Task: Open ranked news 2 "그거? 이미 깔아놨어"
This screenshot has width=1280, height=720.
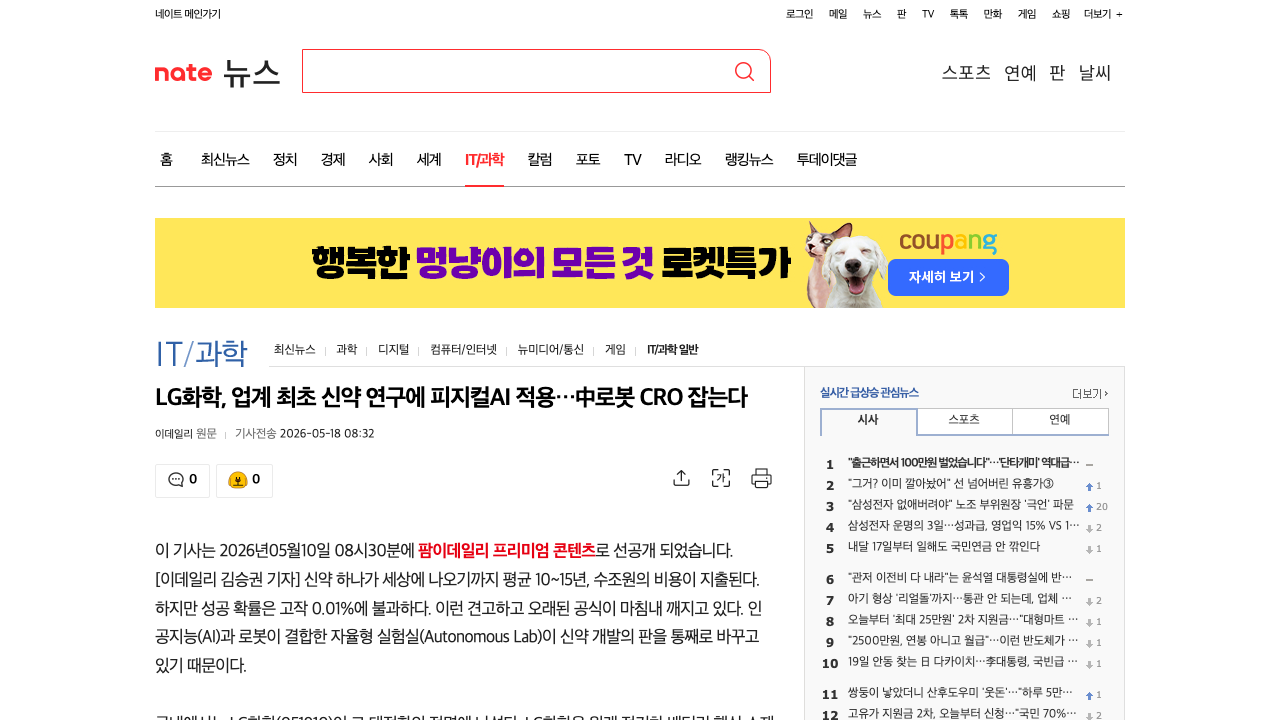Action: 950,484
